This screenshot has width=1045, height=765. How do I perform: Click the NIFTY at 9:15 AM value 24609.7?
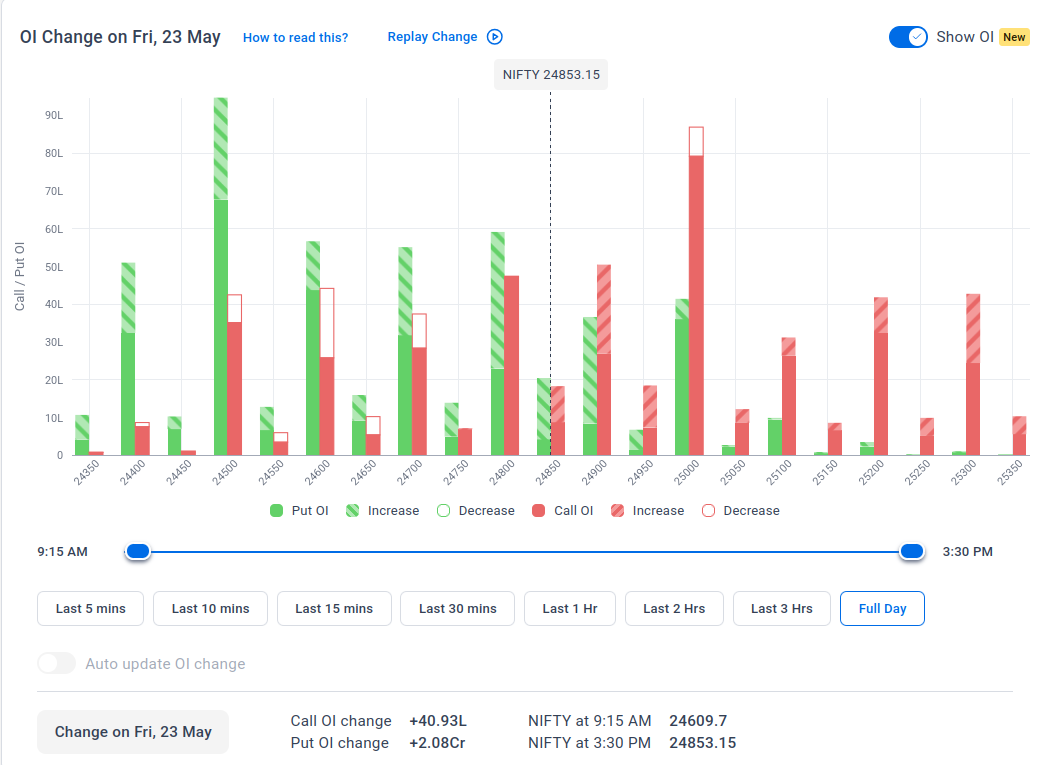click(698, 721)
